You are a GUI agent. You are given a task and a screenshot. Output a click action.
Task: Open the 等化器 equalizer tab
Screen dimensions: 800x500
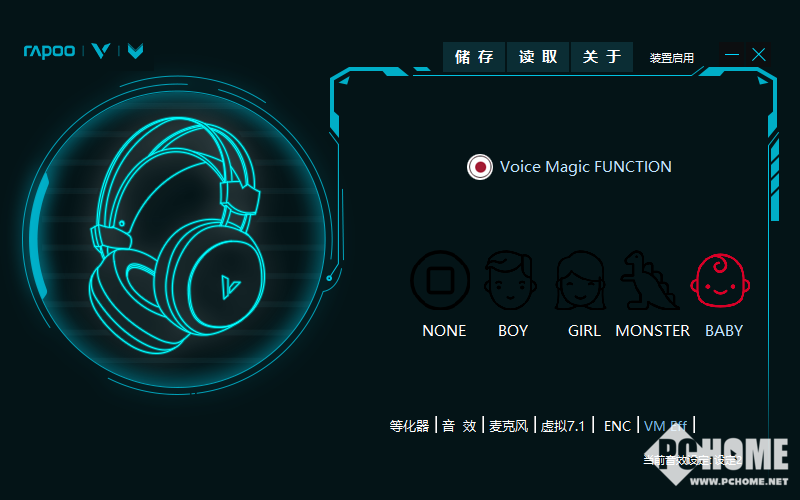tap(409, 426)
